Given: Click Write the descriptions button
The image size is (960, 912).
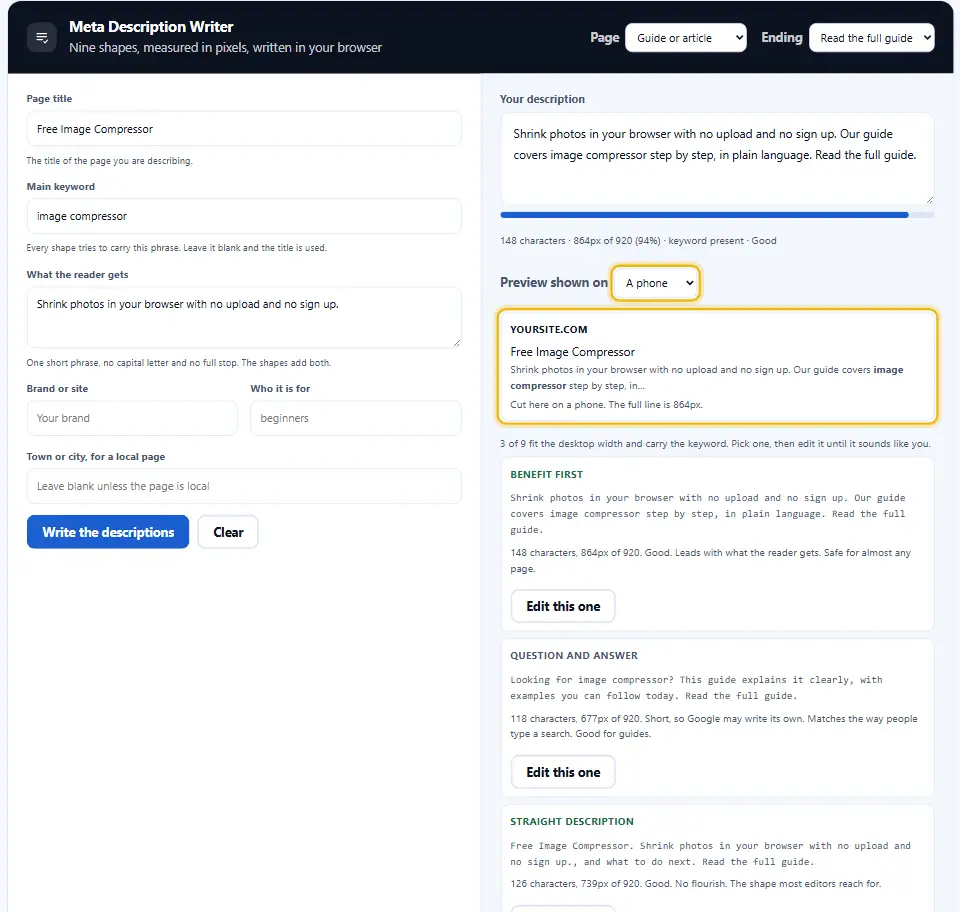Looking at the screenshot, I should [108, 532].
